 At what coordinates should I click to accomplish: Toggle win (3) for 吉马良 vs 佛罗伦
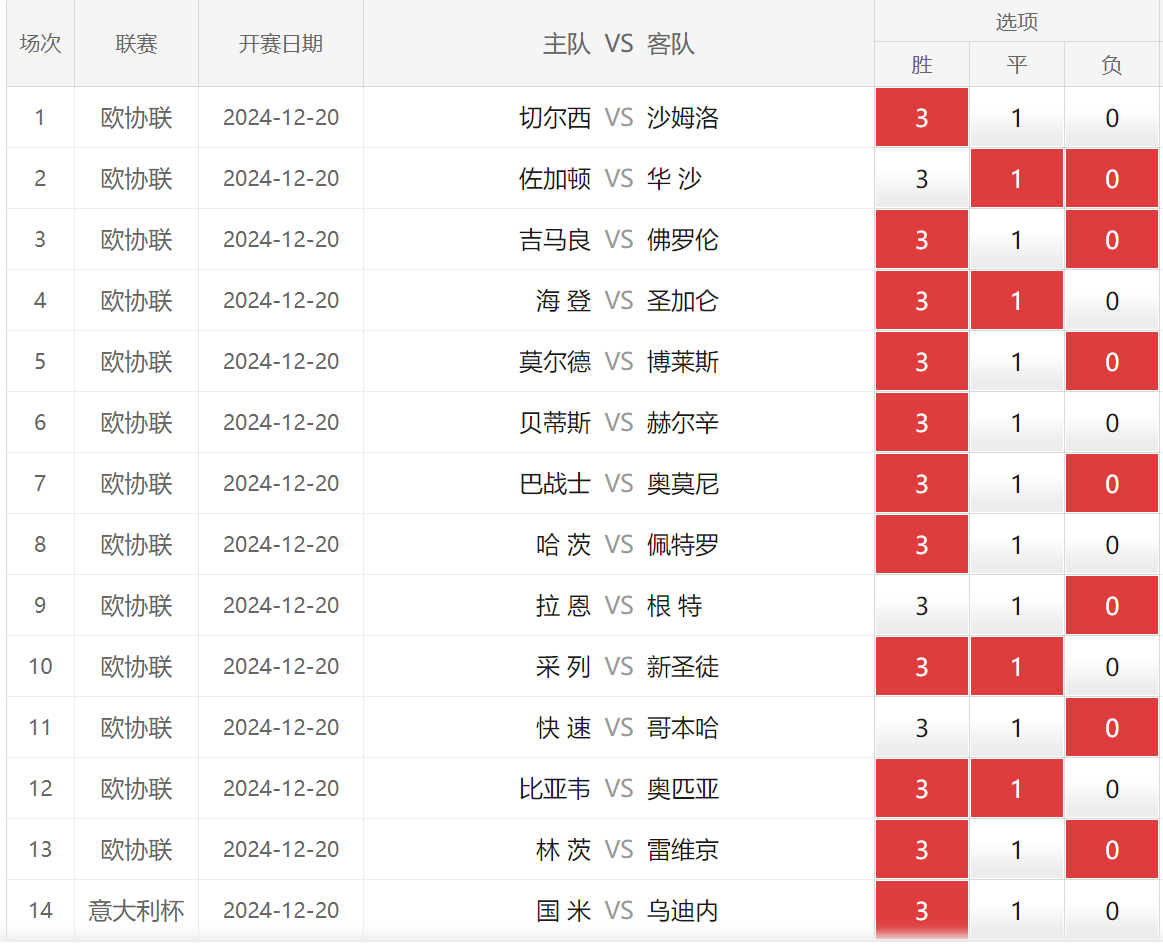pos(921,240)
